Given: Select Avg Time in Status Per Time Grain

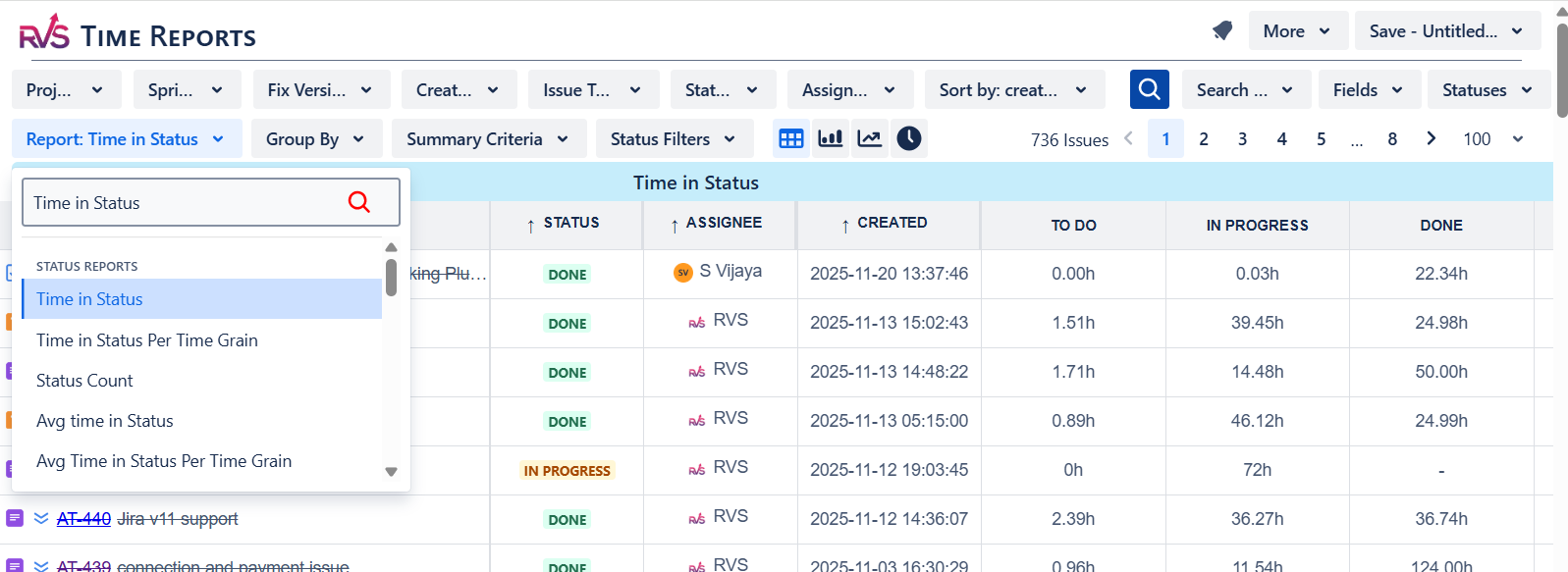Looking at the screenshot, I should (201, 460).
